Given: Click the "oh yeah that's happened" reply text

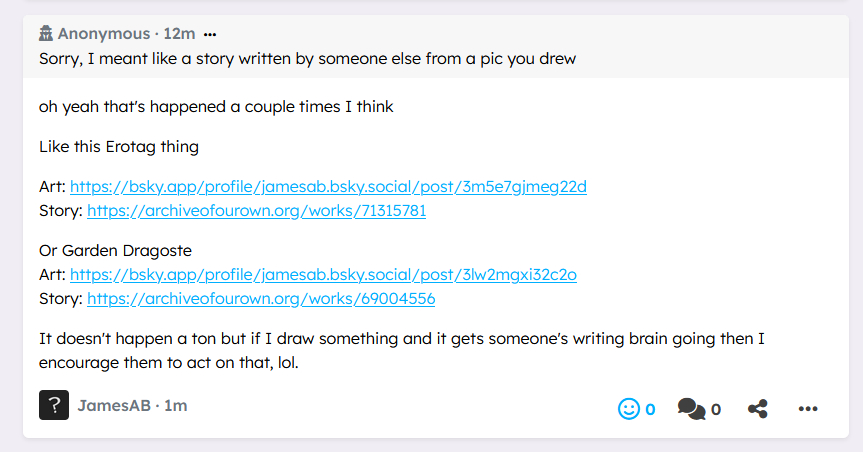Looking at the screenshot, I should point(216,106).
